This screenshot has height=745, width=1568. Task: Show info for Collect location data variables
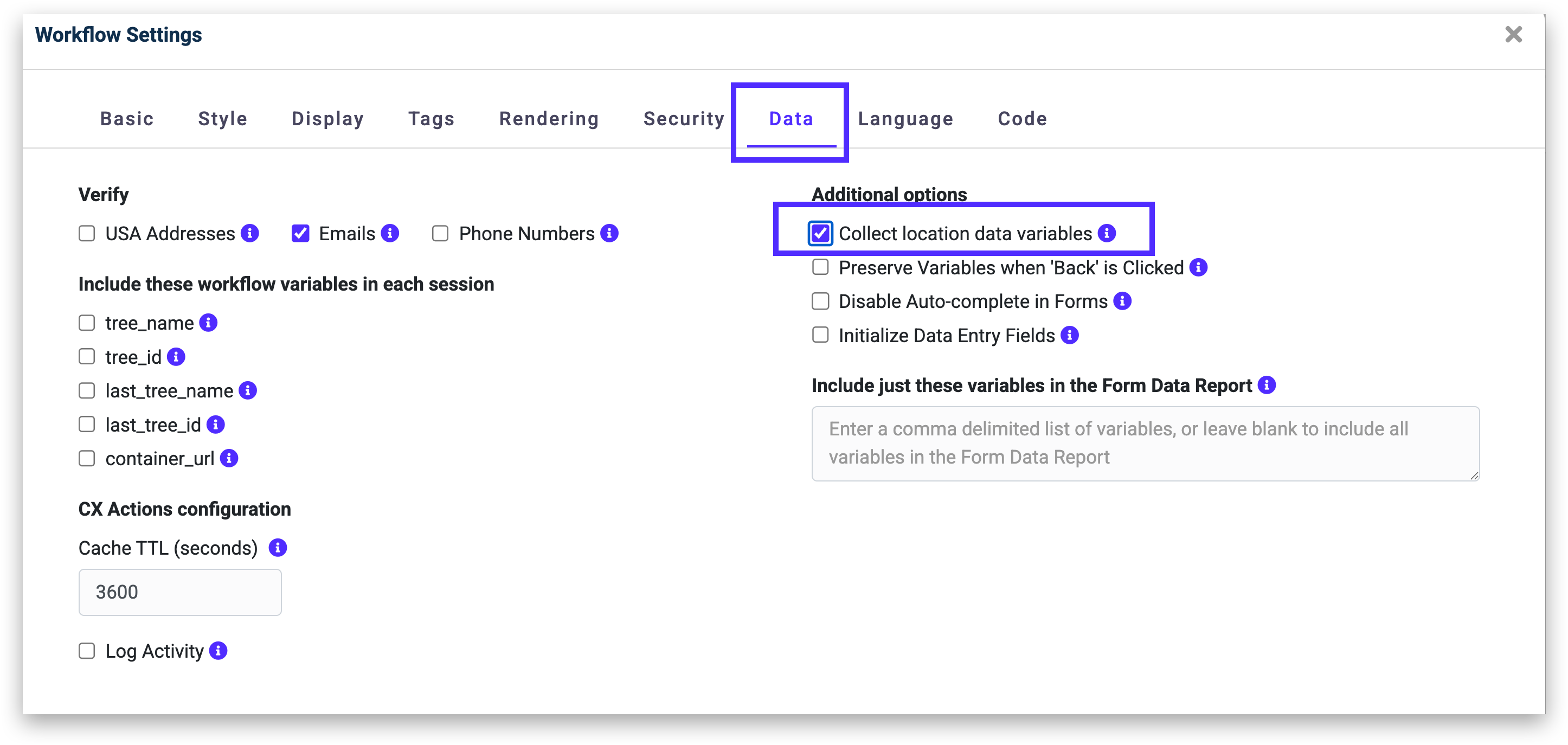tap(1107, 233)
